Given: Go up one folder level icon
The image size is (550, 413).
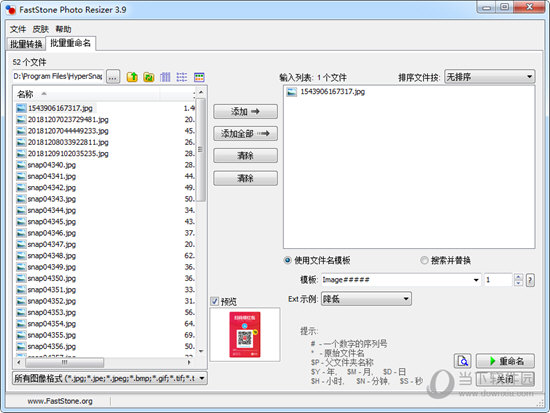Looking at the screenshot, I should pos(132,77).
